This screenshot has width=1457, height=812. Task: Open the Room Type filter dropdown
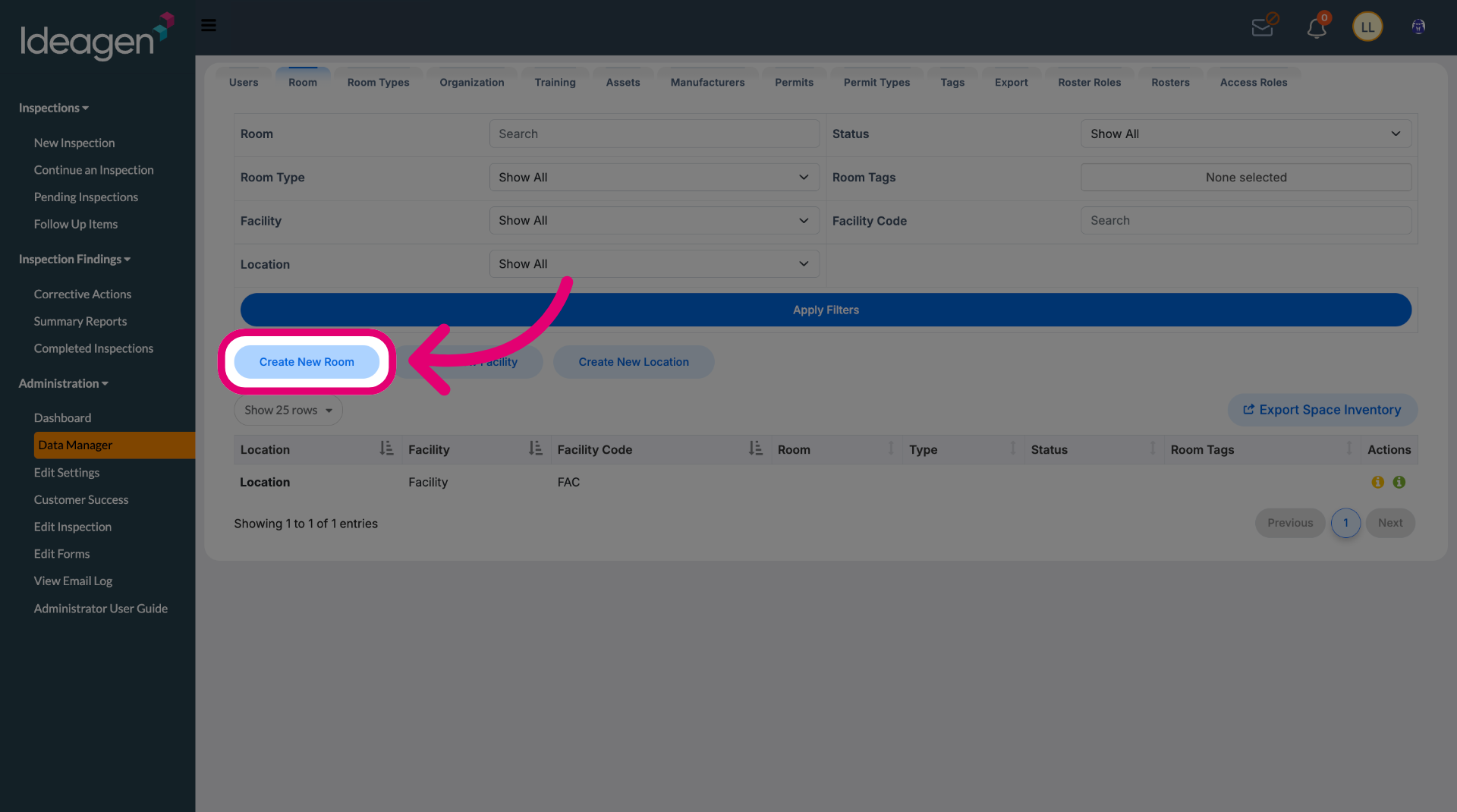654,177
